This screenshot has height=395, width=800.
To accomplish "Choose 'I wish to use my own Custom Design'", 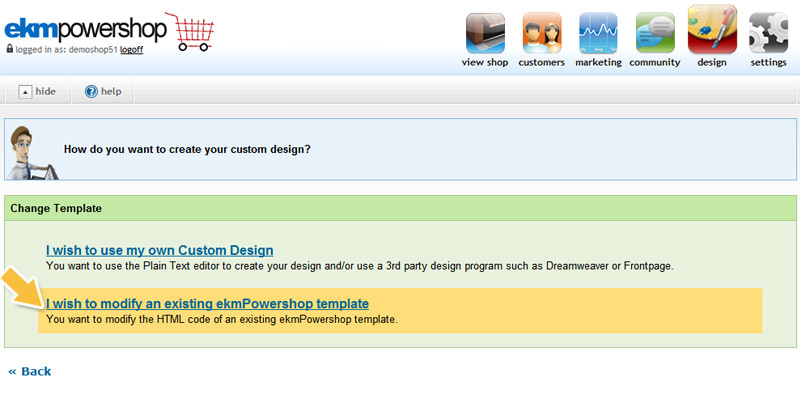I will tap(159, 250).
